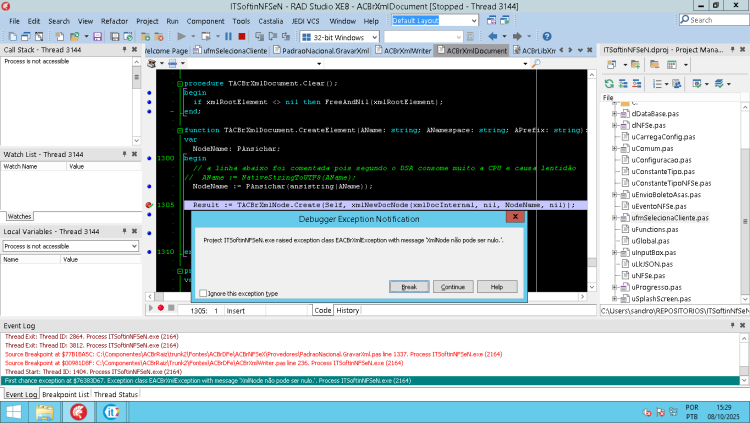Collapse the TACBrXmlDocument.Clear procedure fold
The width and height of the screenshot is (750, 423).
(x=180, y=83)
